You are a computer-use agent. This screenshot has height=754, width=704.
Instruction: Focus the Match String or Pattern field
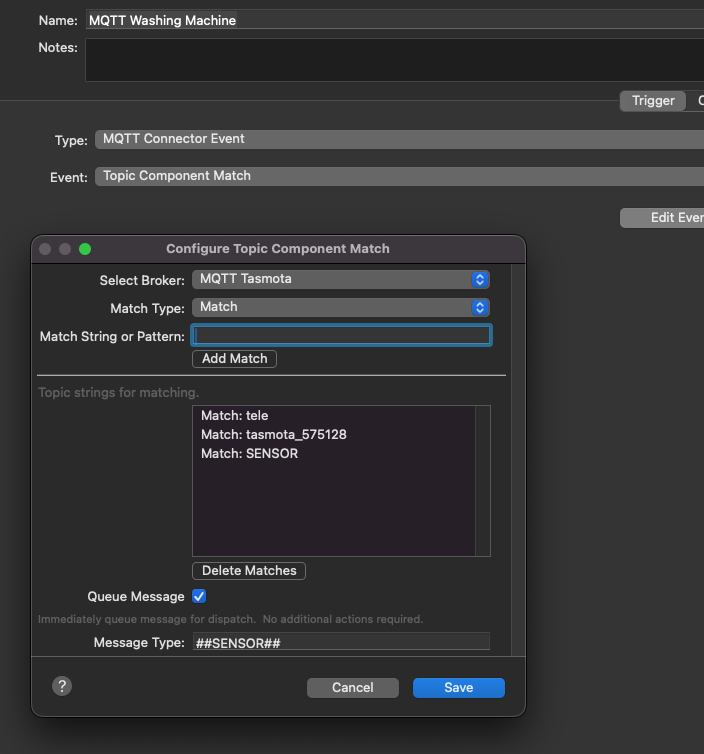341,335
